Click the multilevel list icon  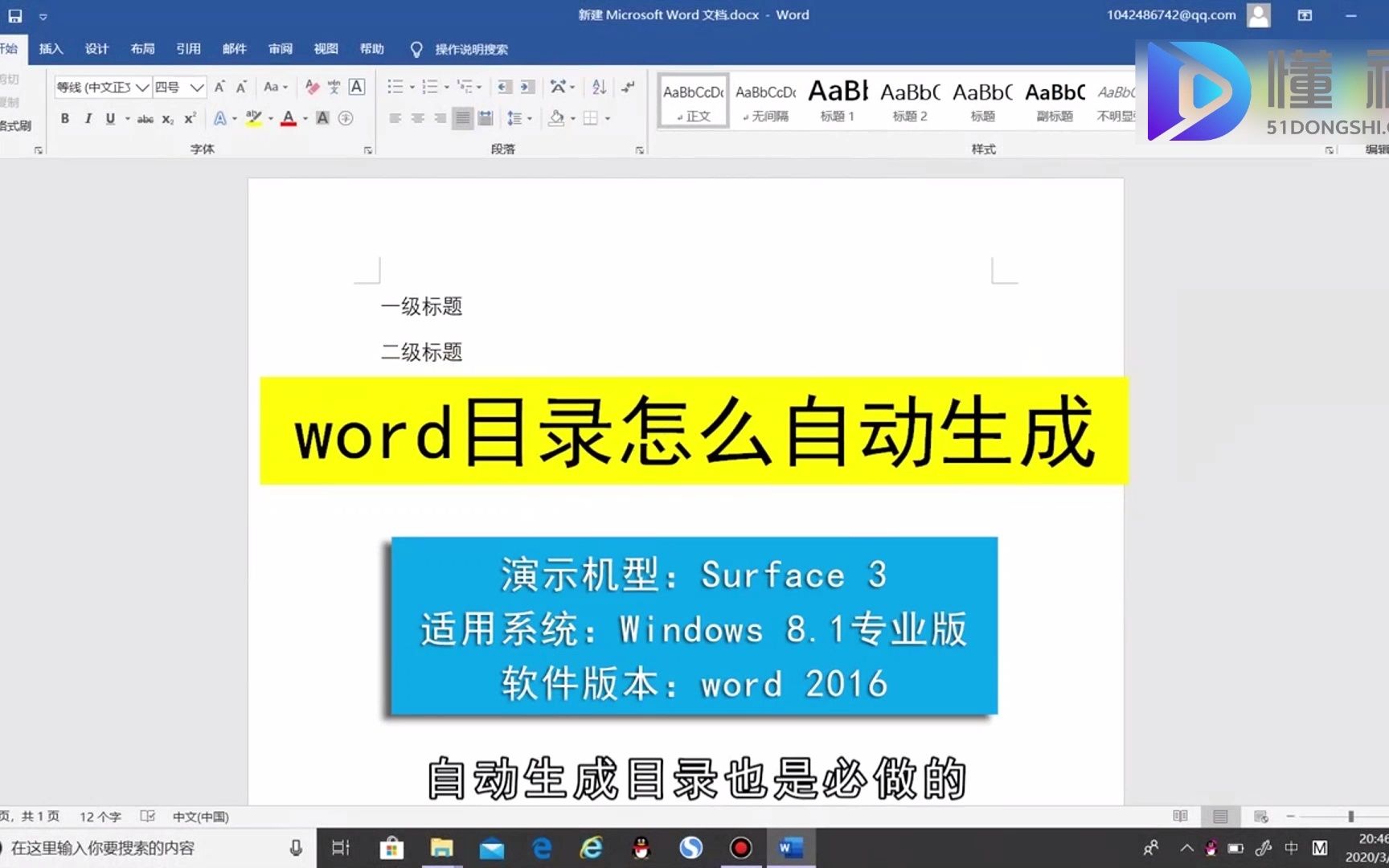coord(465,87)
